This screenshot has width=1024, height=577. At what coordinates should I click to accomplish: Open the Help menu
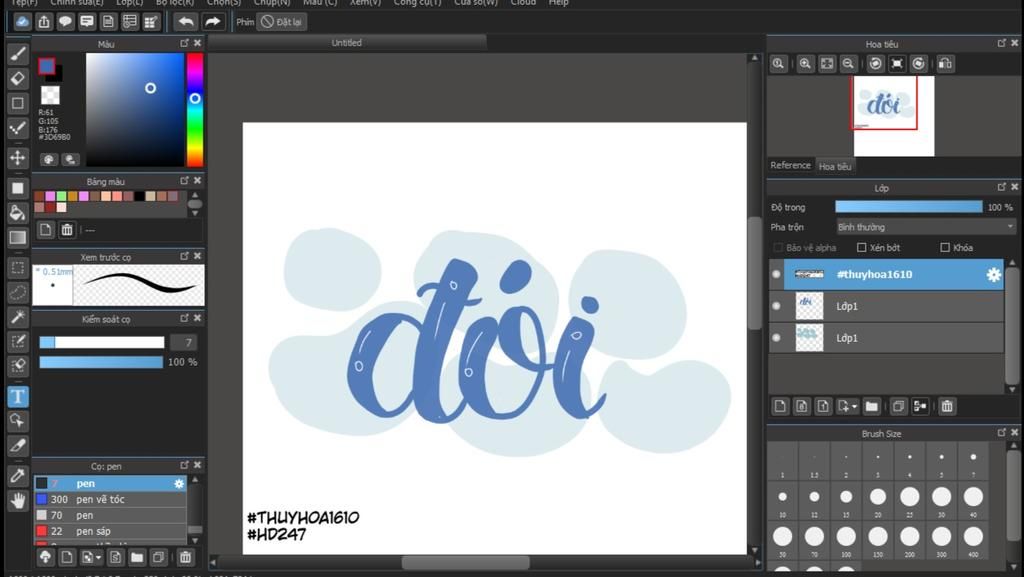[558, 3]
